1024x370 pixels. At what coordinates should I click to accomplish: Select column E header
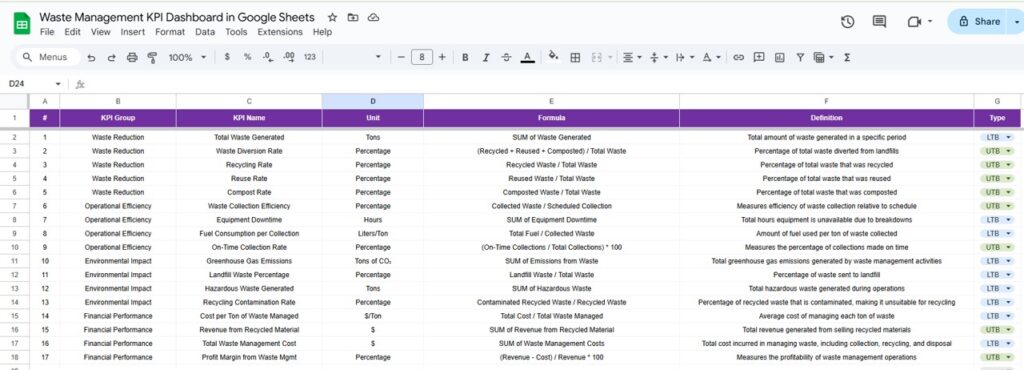[x=551, y=101]
